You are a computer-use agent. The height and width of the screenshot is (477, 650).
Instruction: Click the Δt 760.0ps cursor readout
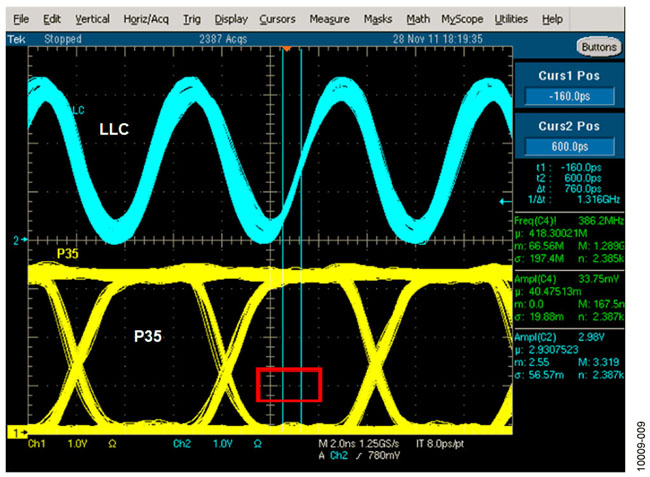(569, 189)
